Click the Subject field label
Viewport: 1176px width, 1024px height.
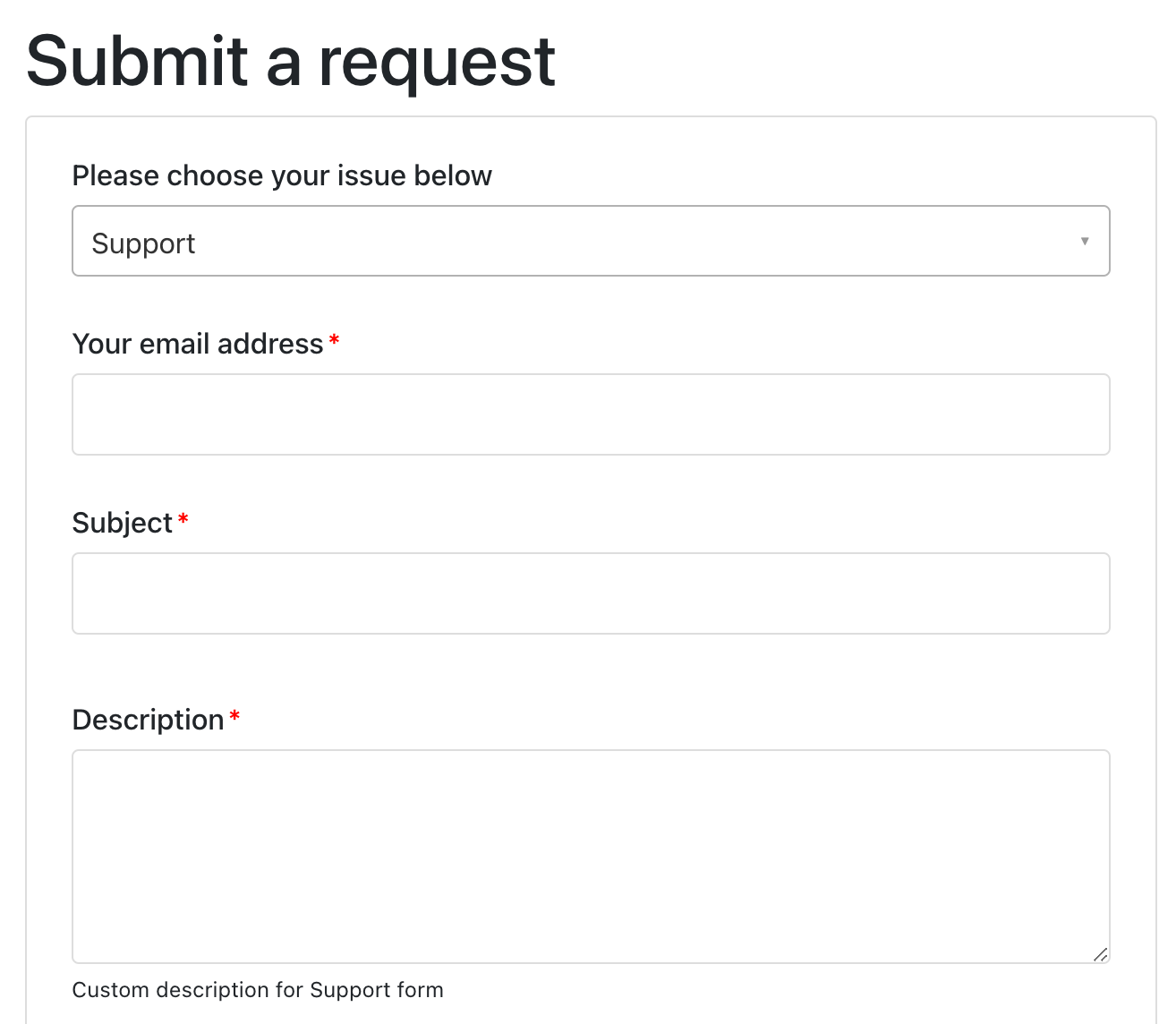(123, 522)
